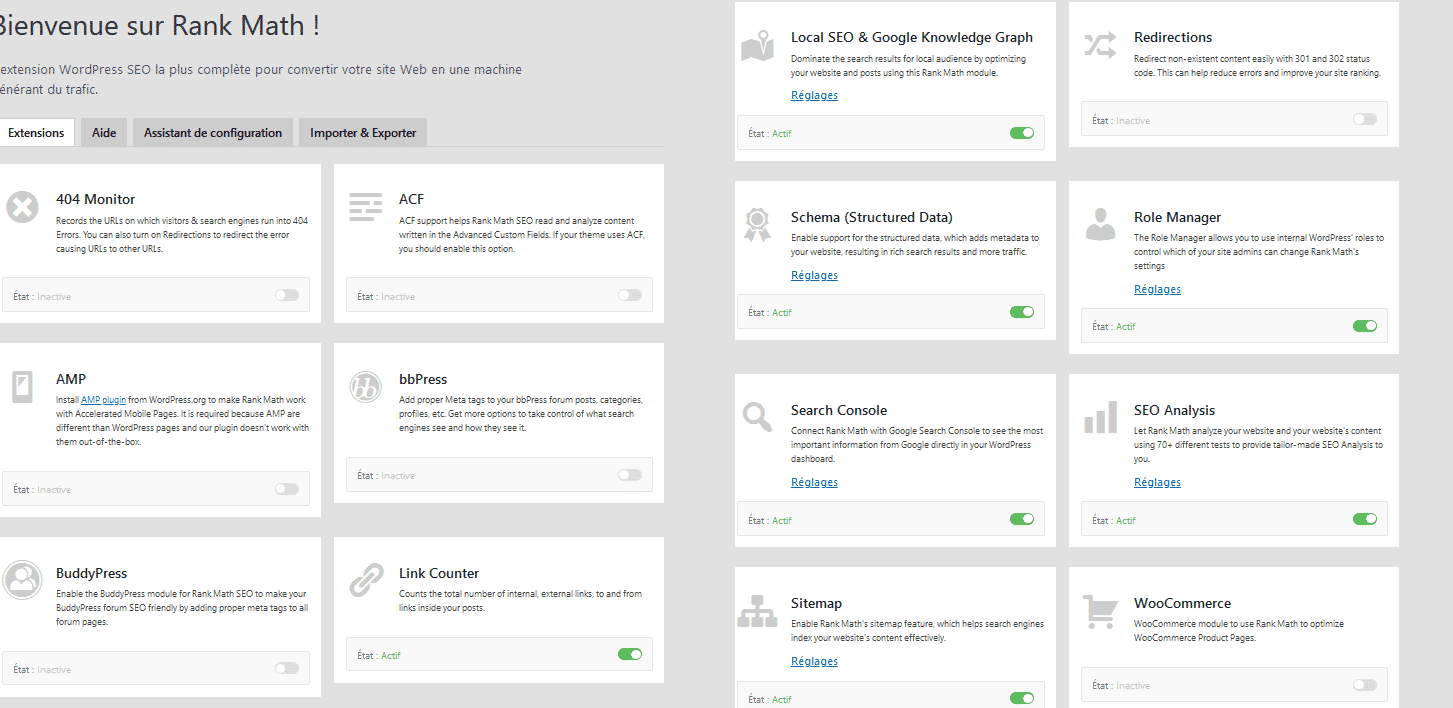Click the bbPress module icon
1453x708 pixels.
click(364, 387)
